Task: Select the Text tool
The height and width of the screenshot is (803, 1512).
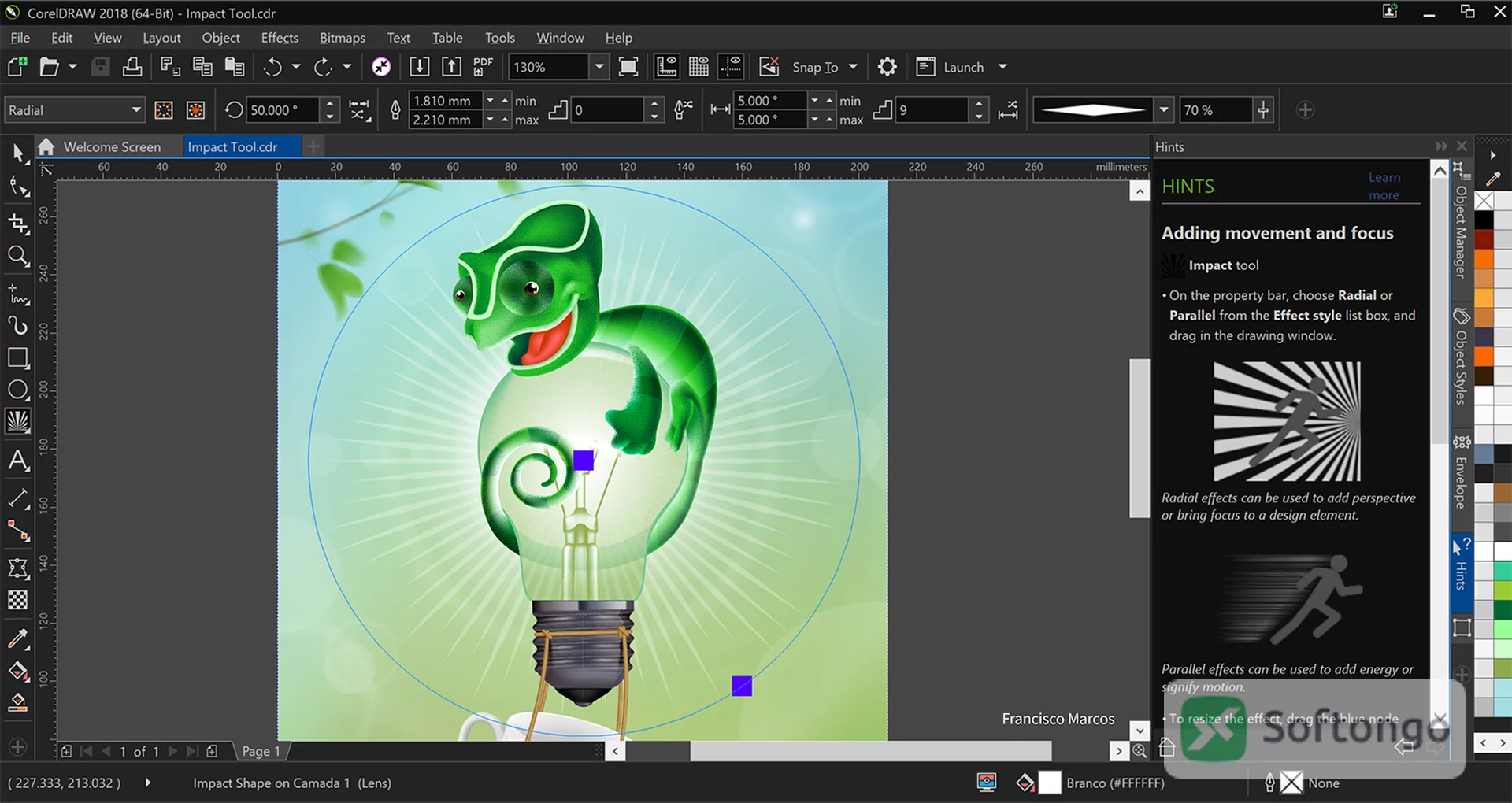Action: point(18,461)
